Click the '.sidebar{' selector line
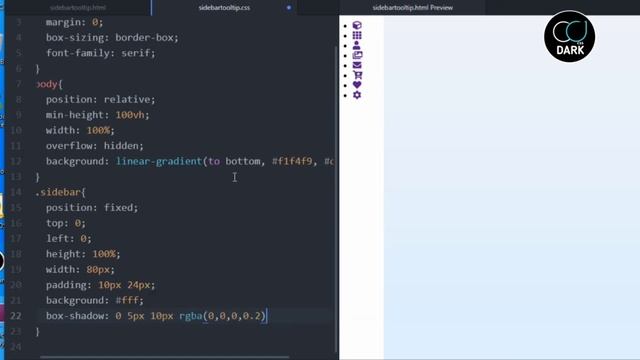 pyautogui.click(x=60, y=192)
